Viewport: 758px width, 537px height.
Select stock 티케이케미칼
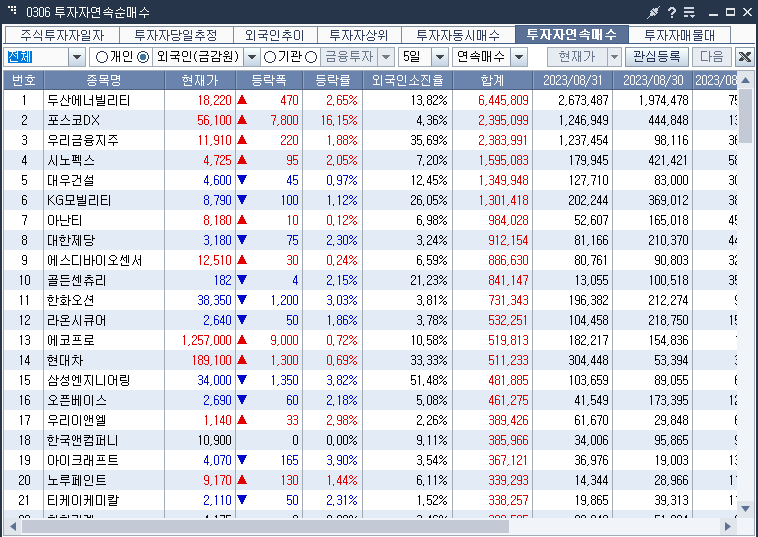point(83,501)
